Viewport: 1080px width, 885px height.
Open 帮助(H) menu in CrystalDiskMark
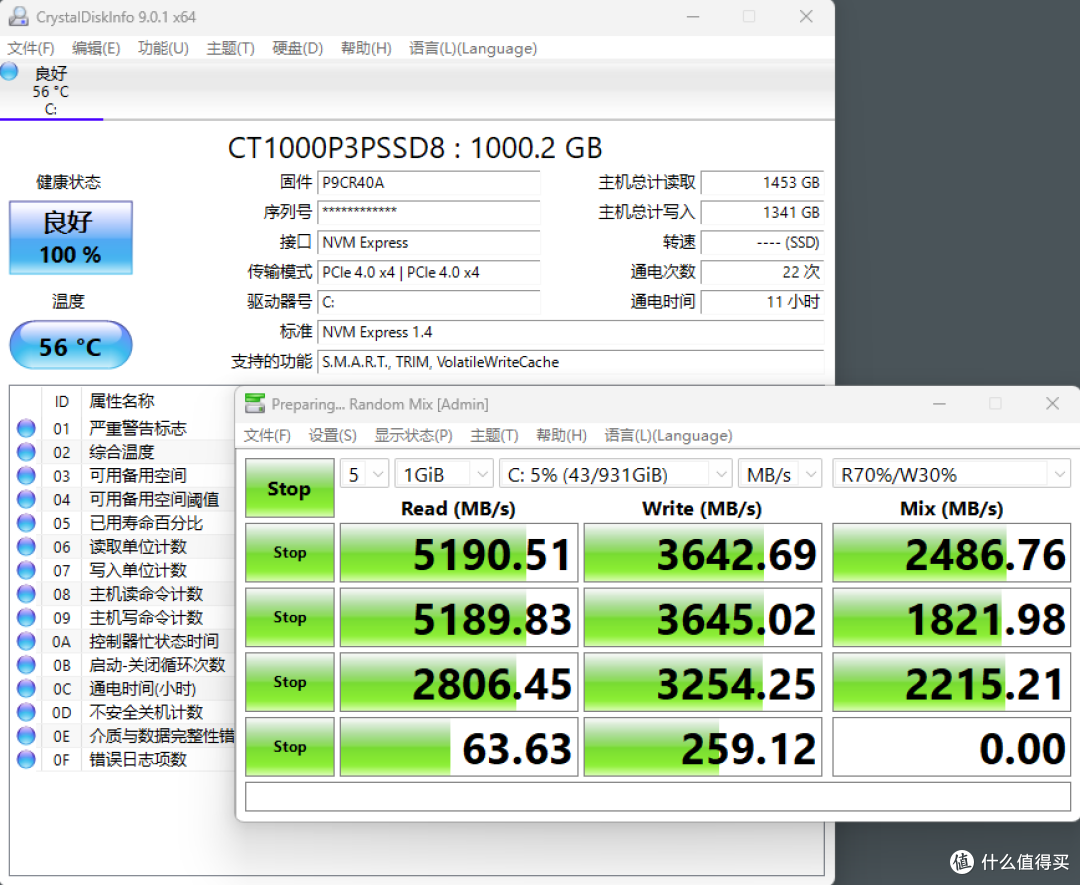(x=561, y=435)
